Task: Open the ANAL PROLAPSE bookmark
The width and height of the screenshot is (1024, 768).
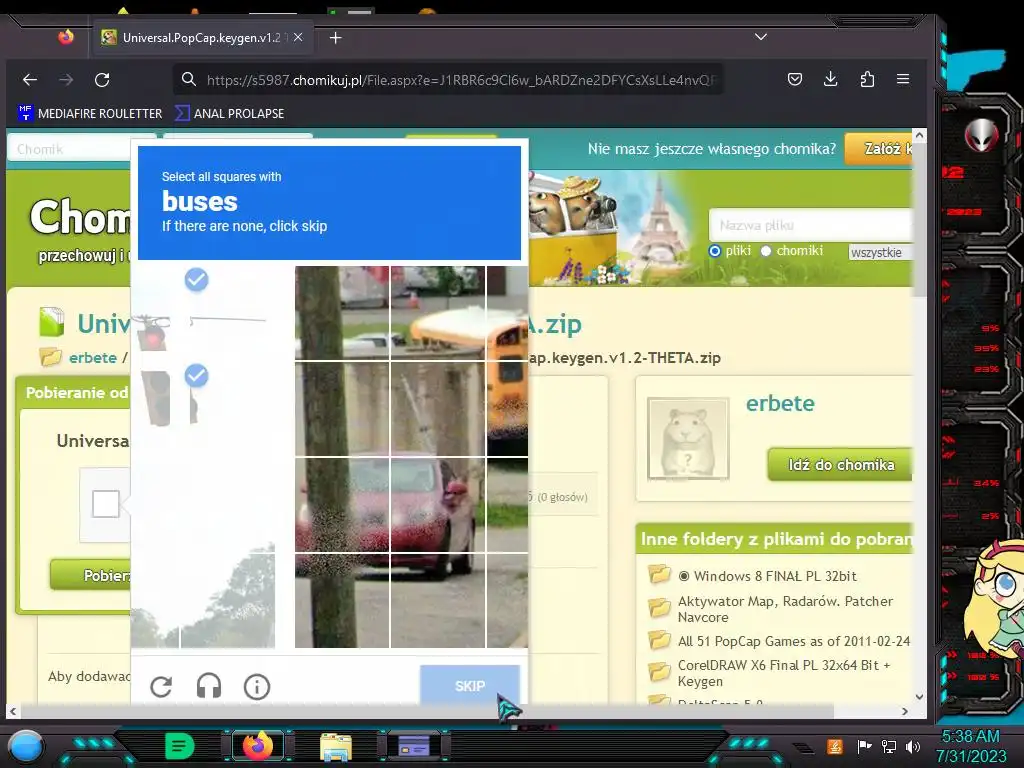Action: [x=229, y=114]
